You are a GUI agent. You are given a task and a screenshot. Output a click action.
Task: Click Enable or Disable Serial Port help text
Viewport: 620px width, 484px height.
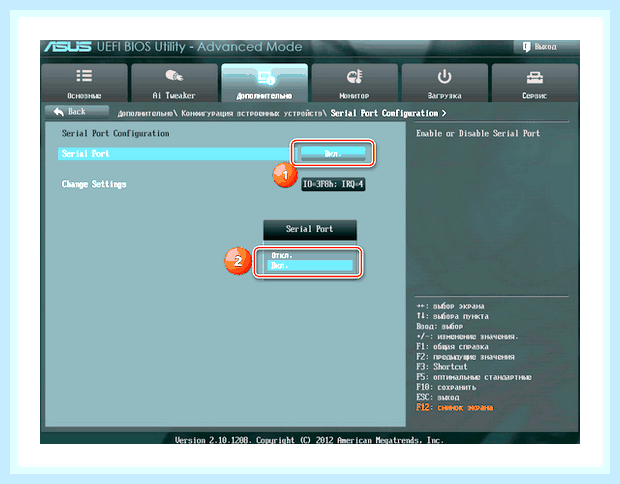coord(478,134)
